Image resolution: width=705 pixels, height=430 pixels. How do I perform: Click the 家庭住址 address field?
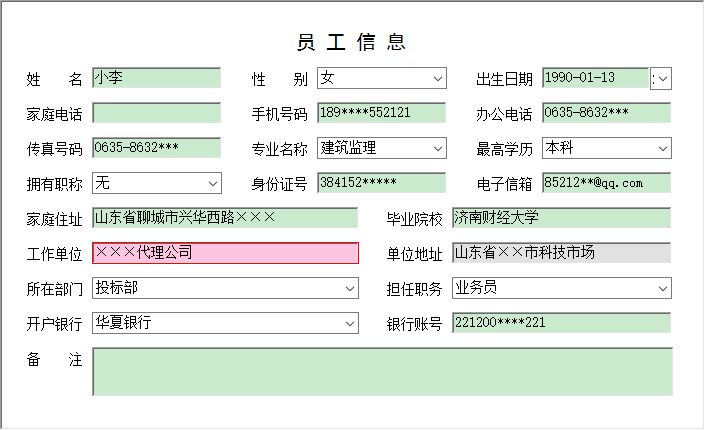click(225, 218)
